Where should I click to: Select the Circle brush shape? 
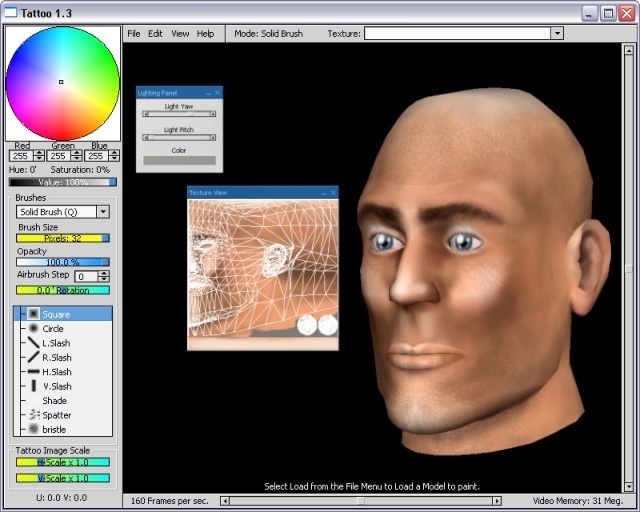pos(52,329)
